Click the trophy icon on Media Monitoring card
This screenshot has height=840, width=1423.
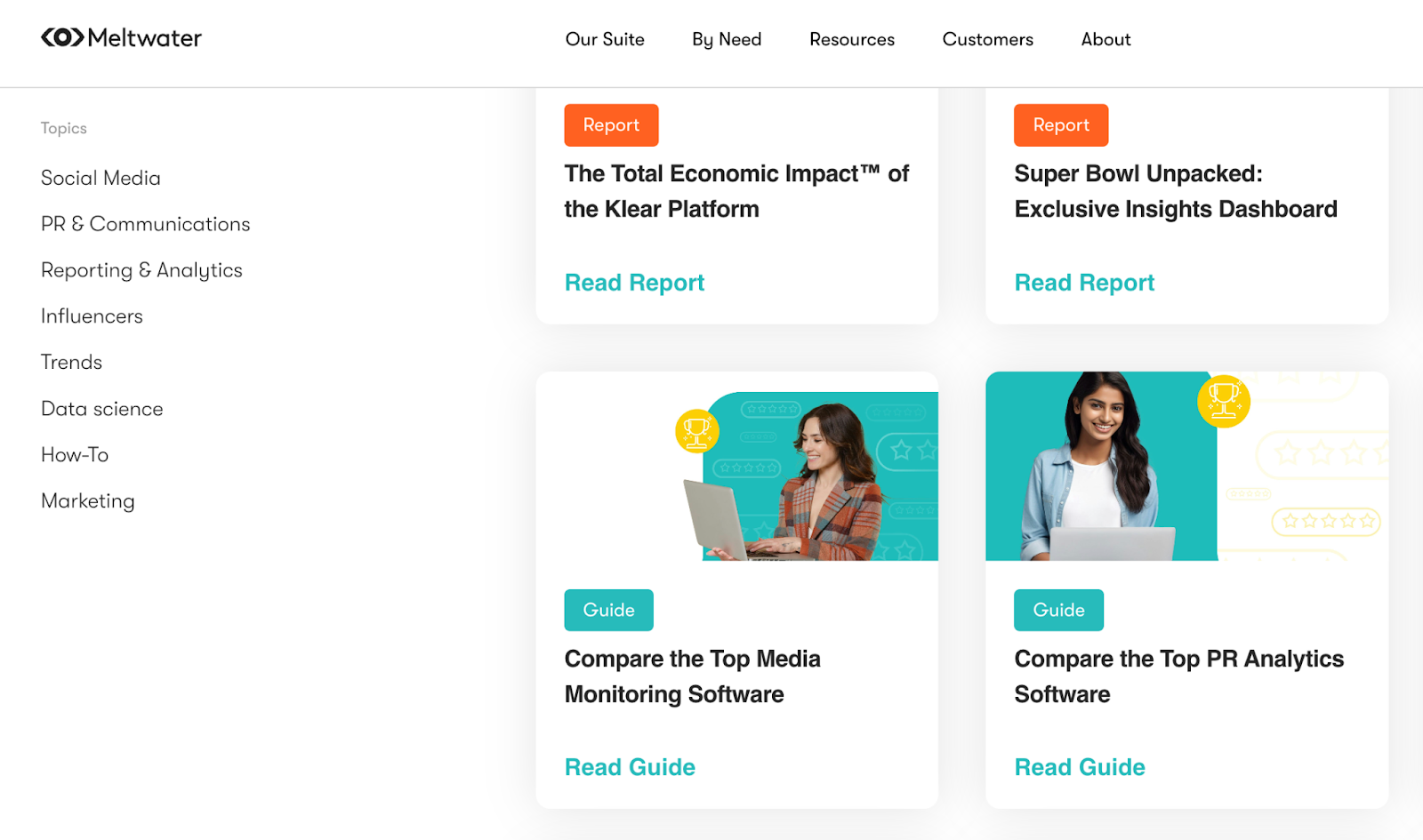click(696, 431)
